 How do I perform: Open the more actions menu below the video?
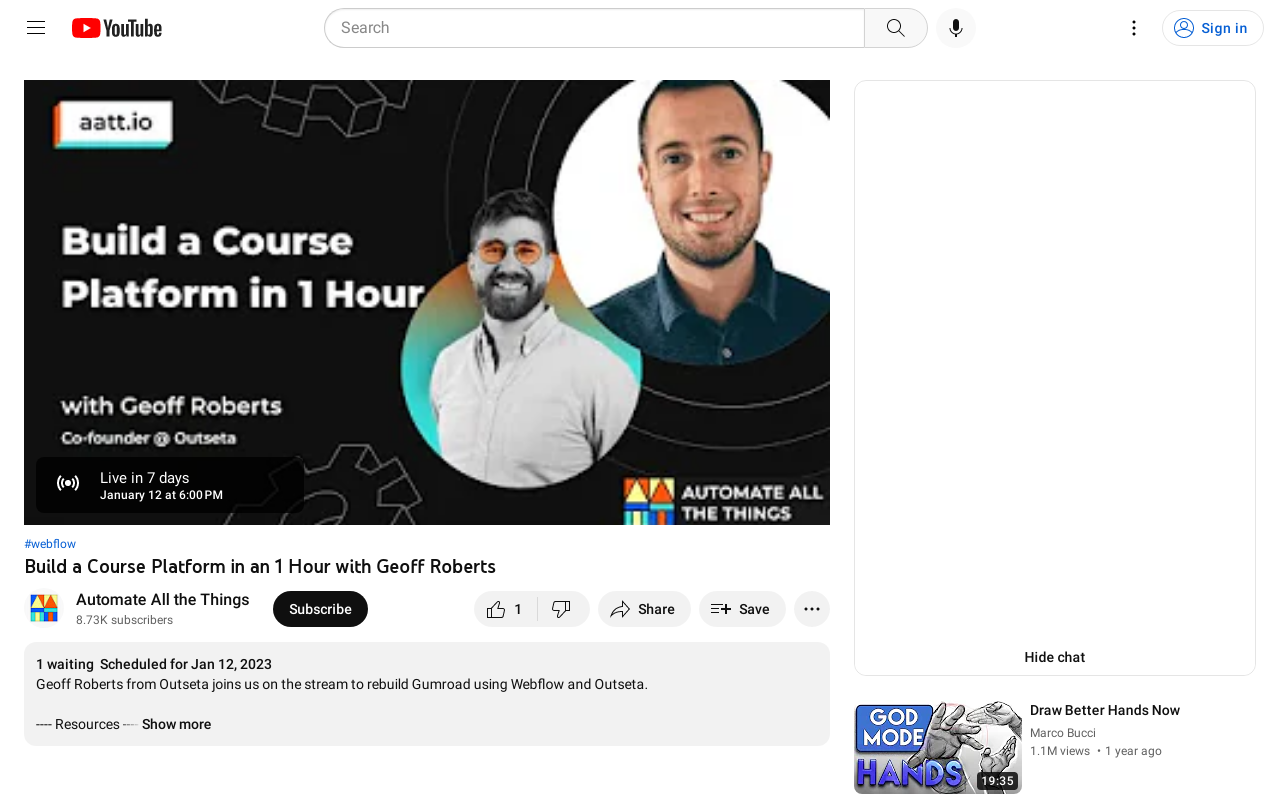pos(811,608)
